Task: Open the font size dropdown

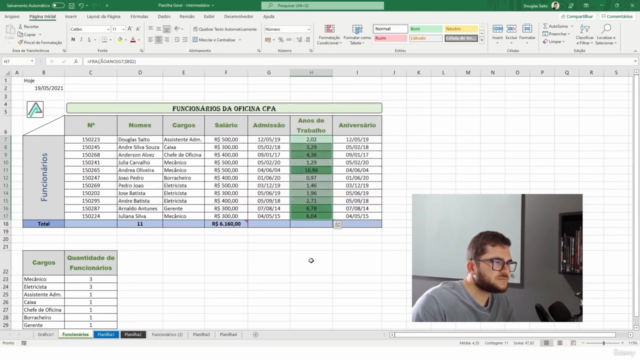Action: click(123, 29)
